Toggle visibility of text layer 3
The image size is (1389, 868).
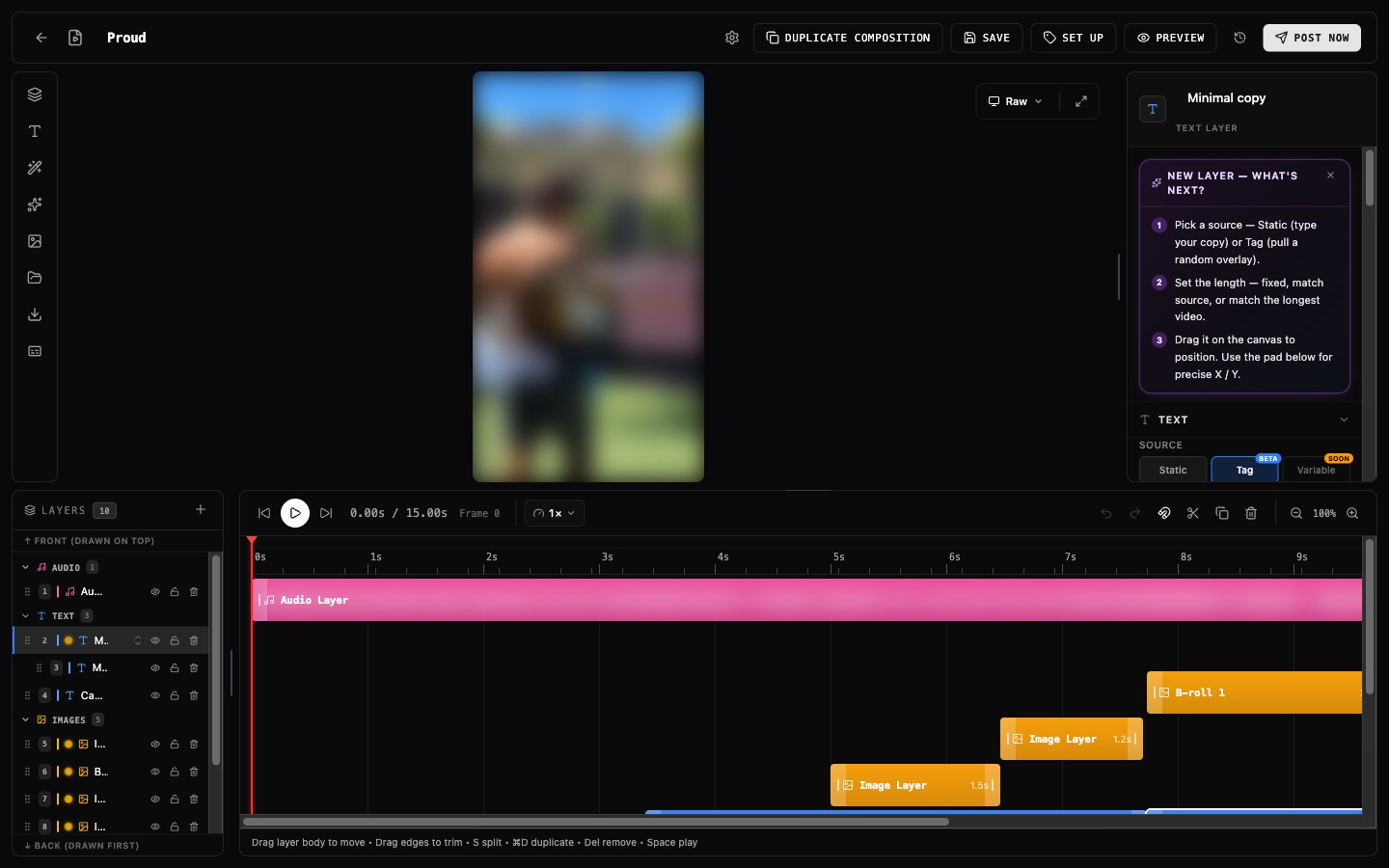pyautogui.click(x=155, y=667)
